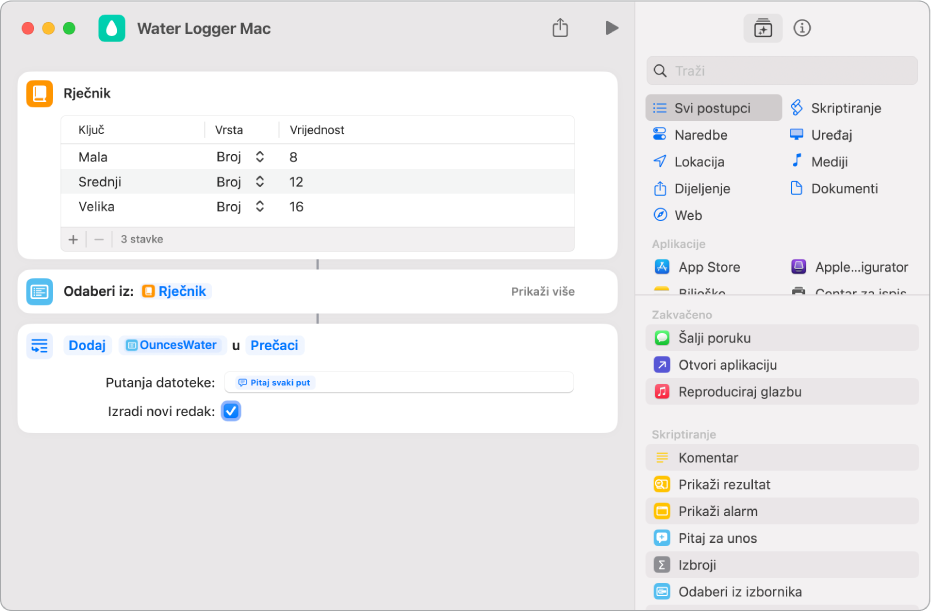This screenshot has width=931, height=612.
Task: Click the Putanja datoteke field
Action: pos(399,383)
